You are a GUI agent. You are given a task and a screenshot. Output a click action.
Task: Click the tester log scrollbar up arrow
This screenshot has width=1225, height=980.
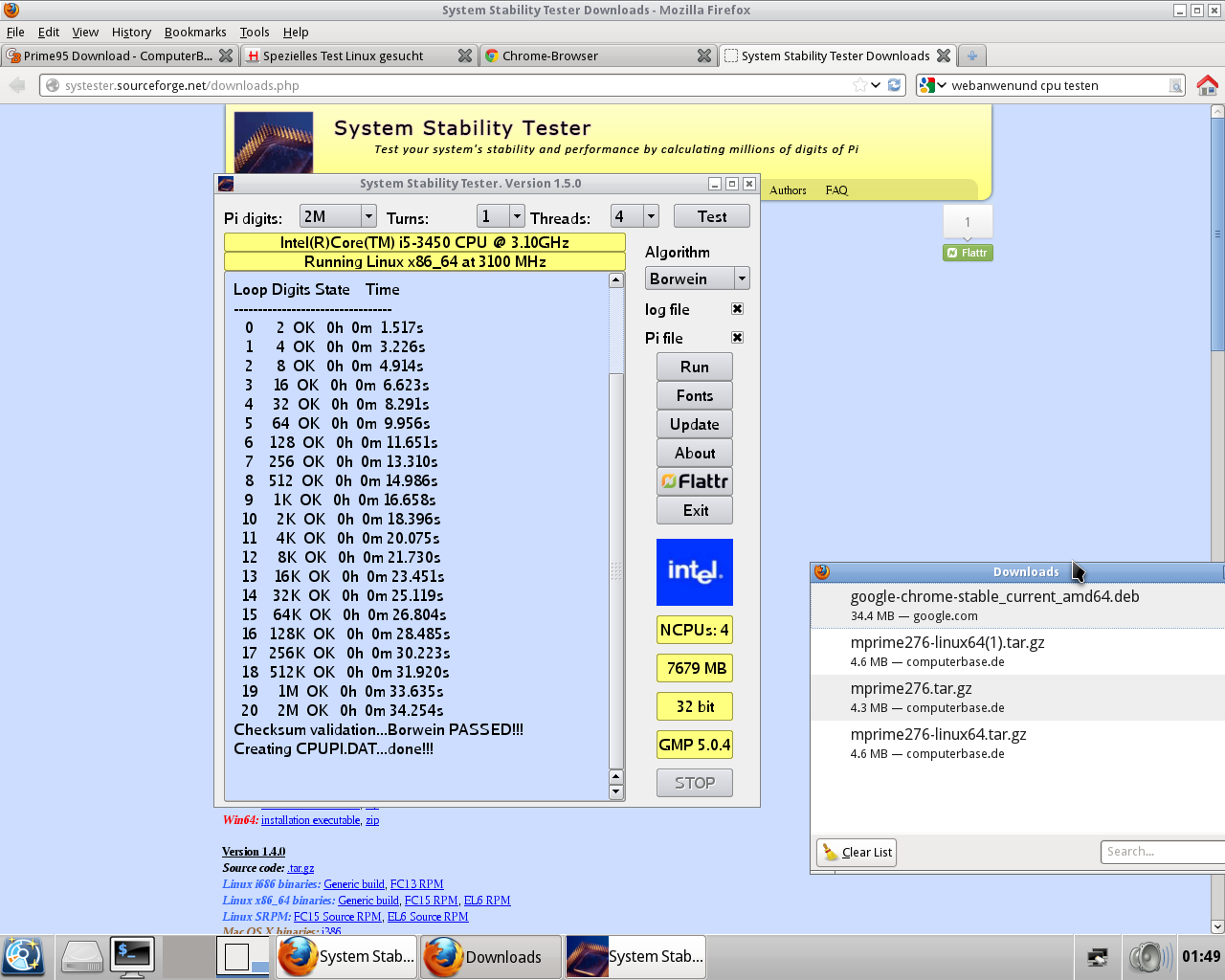tap(616, 279)
